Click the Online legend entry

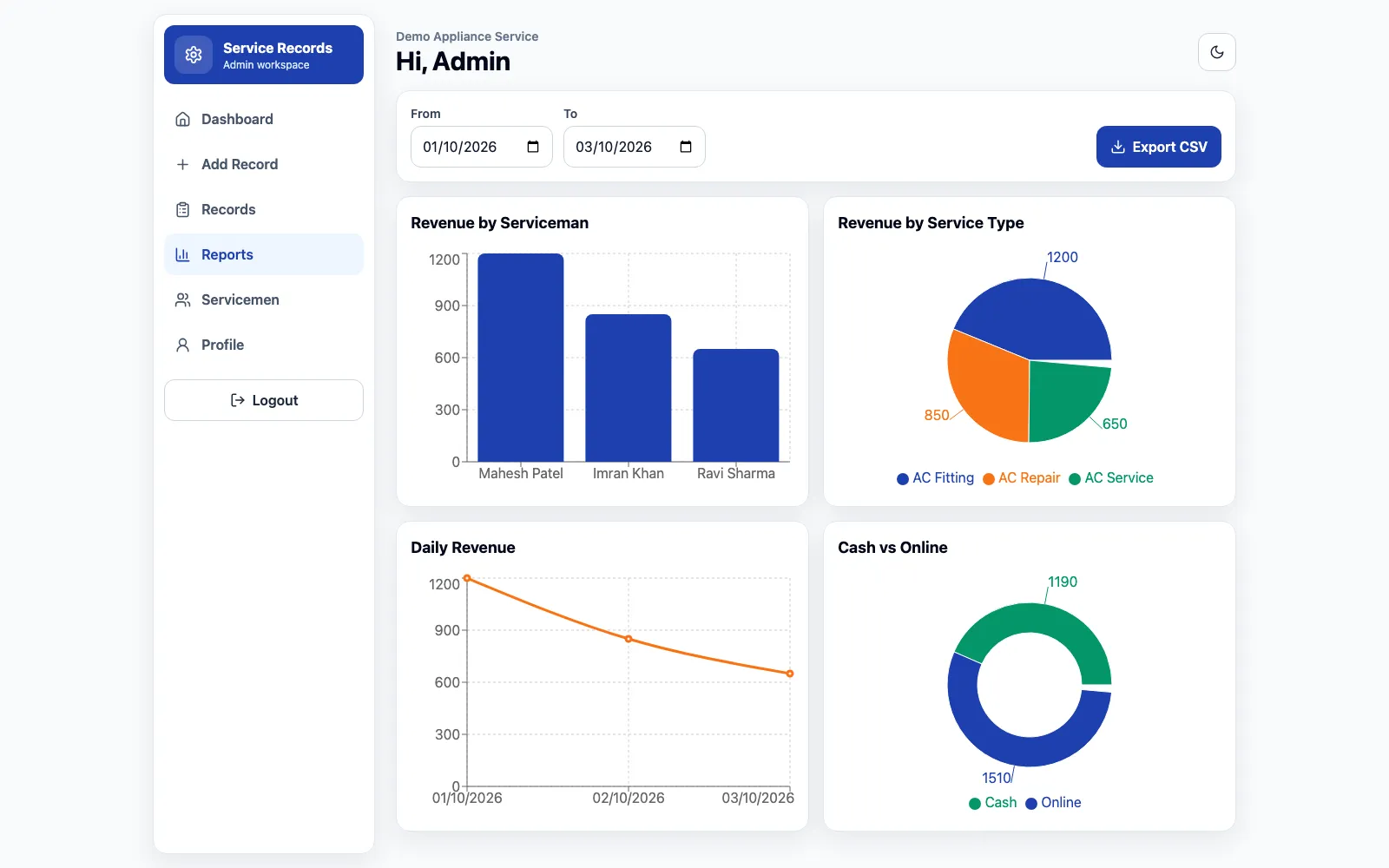tap(1053, 803)
